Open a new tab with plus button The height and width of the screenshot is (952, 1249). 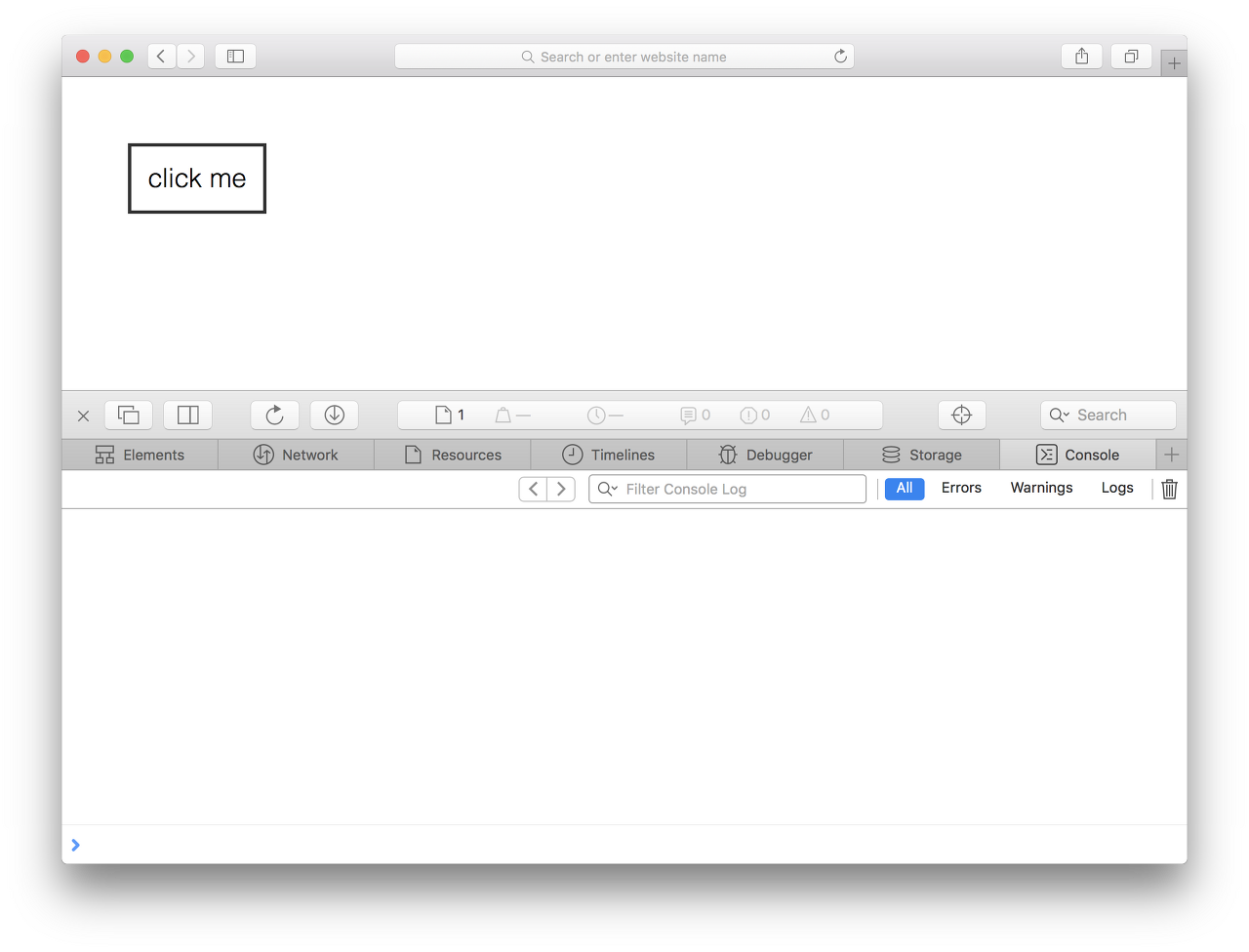tap(1174, 63)
